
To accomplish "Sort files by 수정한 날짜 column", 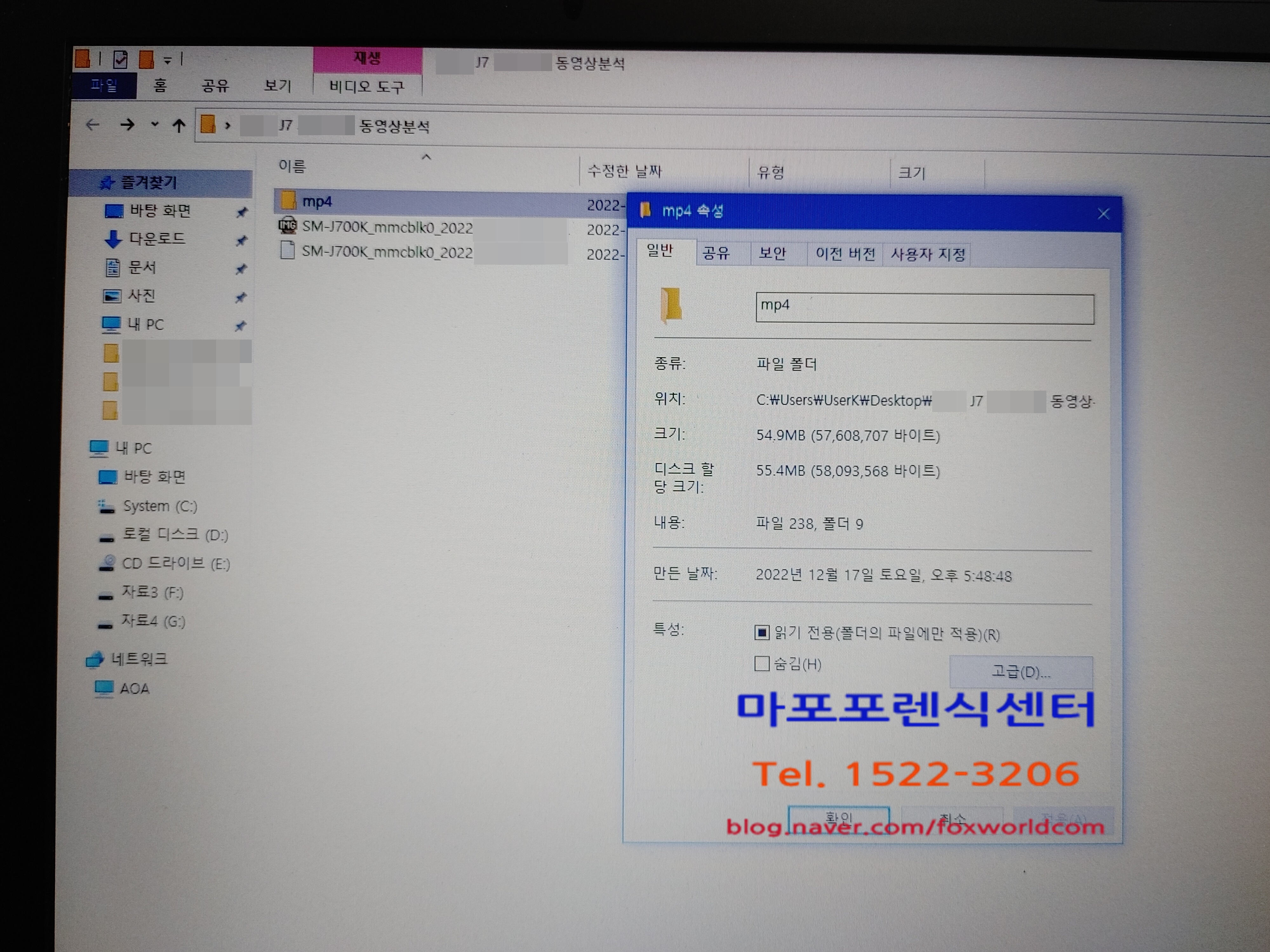I will tap(624, 170).
